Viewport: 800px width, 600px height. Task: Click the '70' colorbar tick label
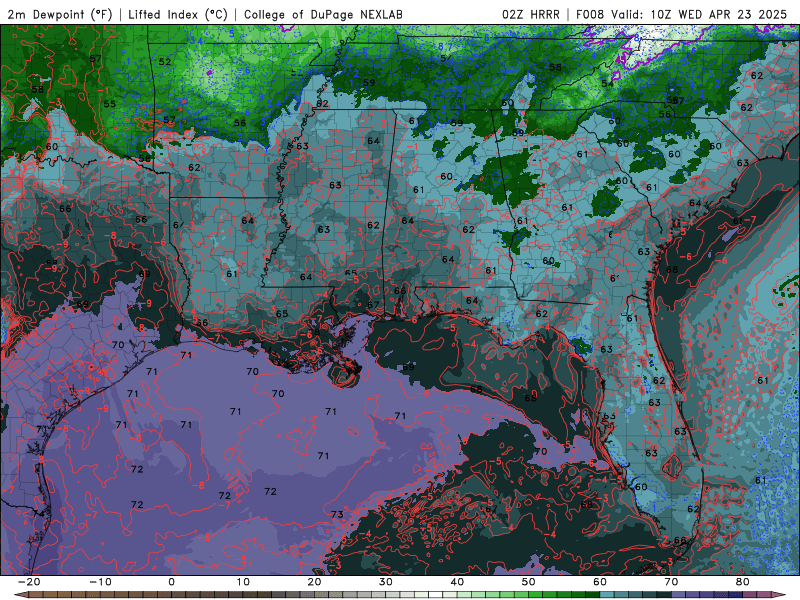(671, 582)
